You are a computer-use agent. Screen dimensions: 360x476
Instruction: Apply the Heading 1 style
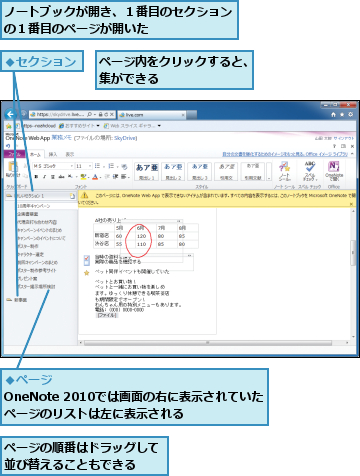click(x=147, y=171)
